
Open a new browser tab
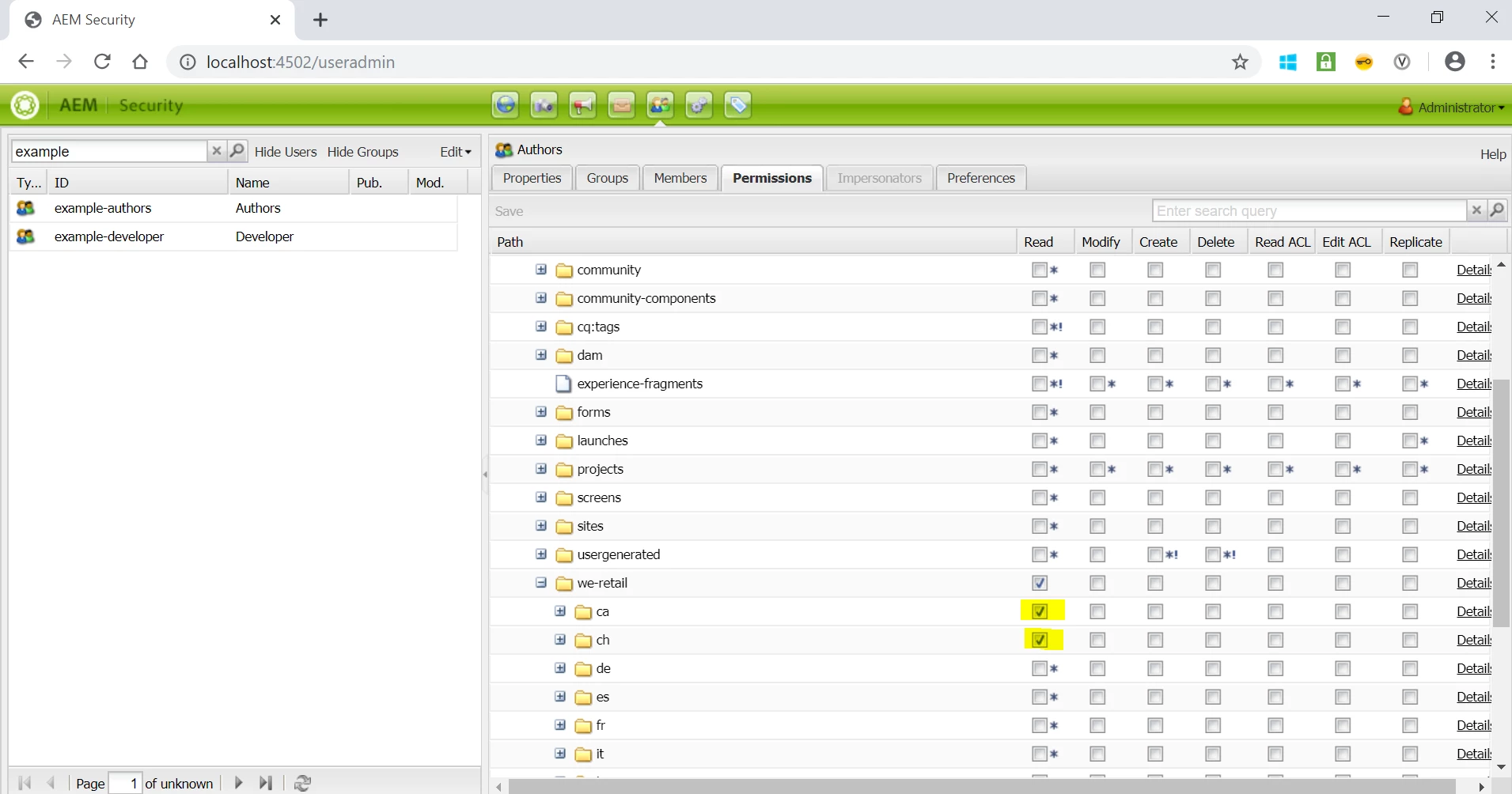[x=320, y=20]
